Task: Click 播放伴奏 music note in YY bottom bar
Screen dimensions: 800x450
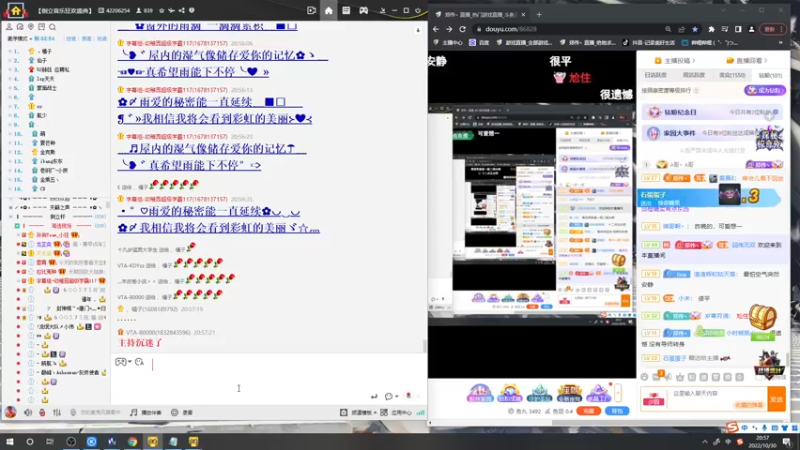Action: (x=146, y=412)
